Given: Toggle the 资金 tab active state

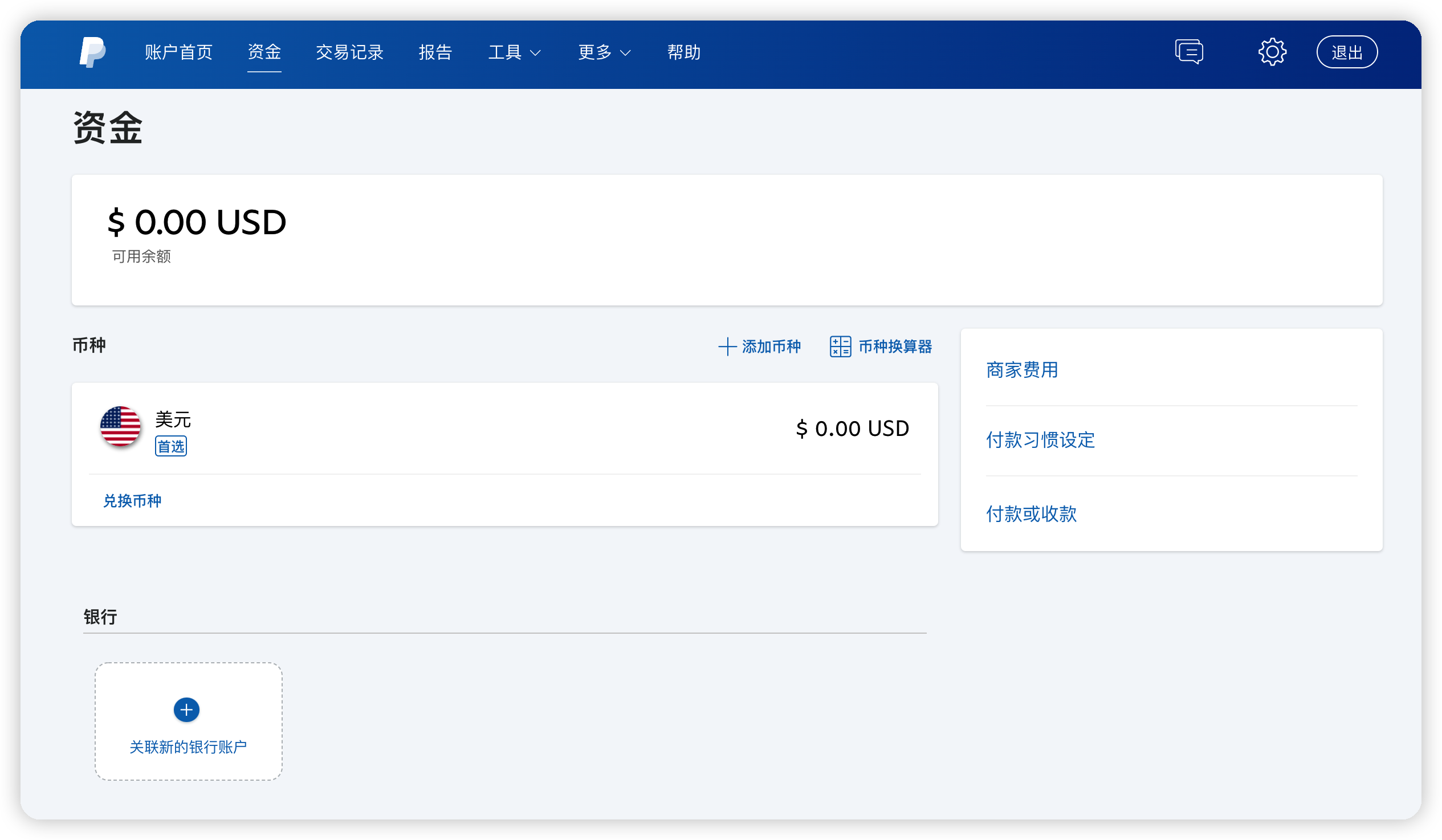Looking at the screenshot, I should point(264,52).
